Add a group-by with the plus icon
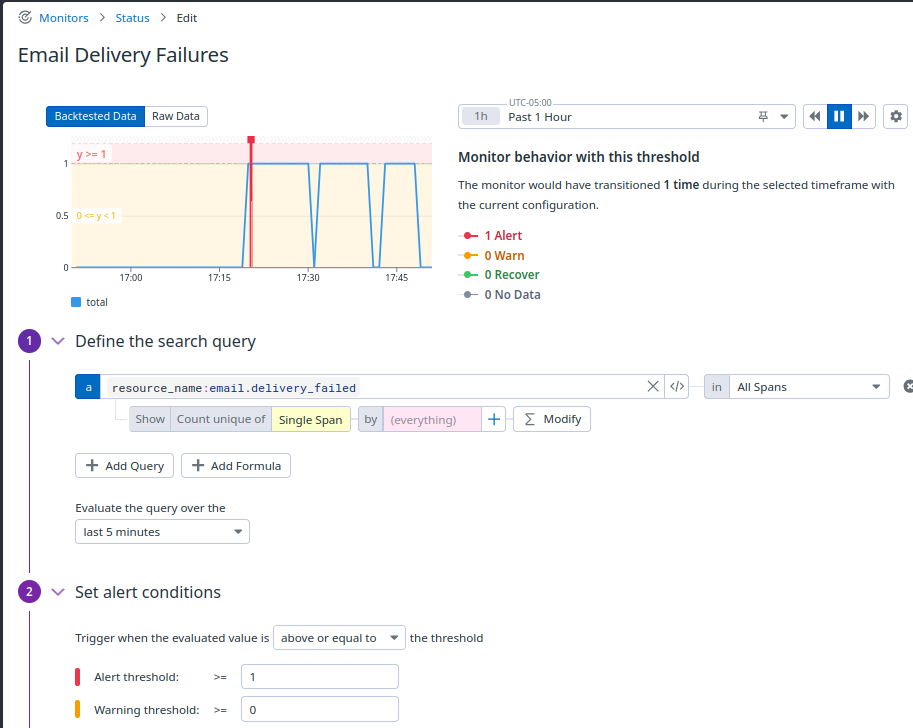913x728 pixels. [494, 419]
